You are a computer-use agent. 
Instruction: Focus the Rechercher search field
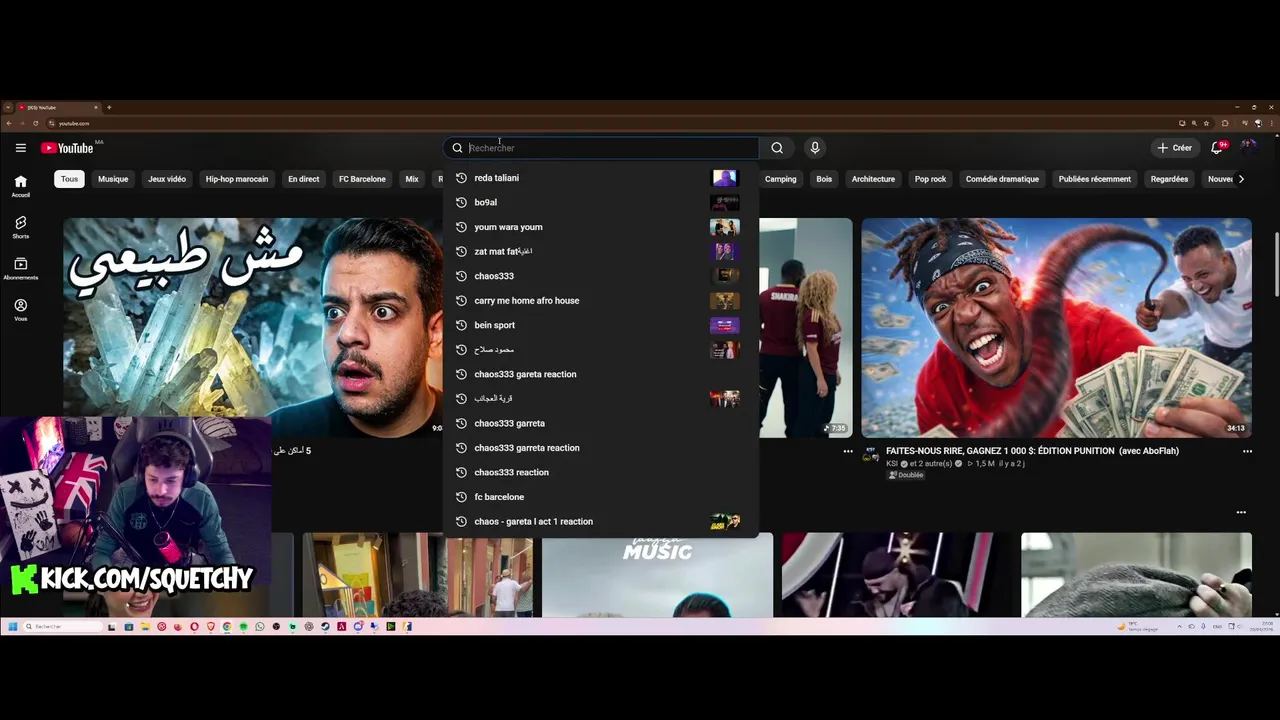[x=601, y=148]
